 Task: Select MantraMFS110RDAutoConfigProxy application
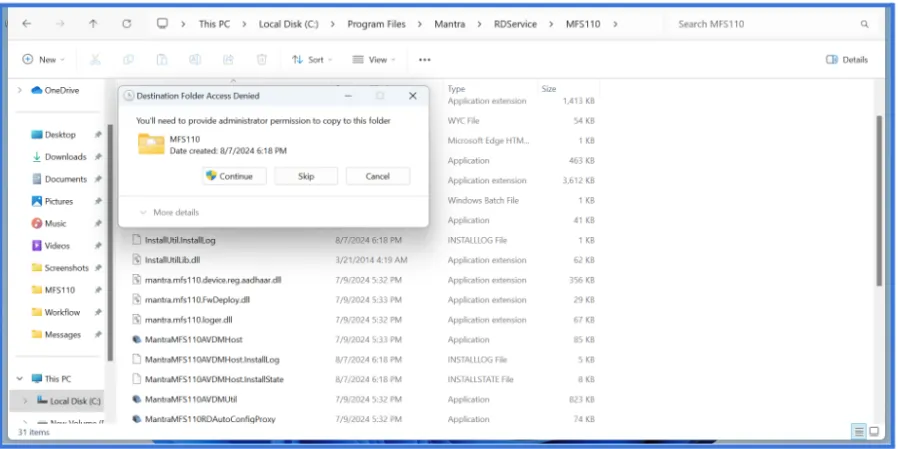point(210,419)
